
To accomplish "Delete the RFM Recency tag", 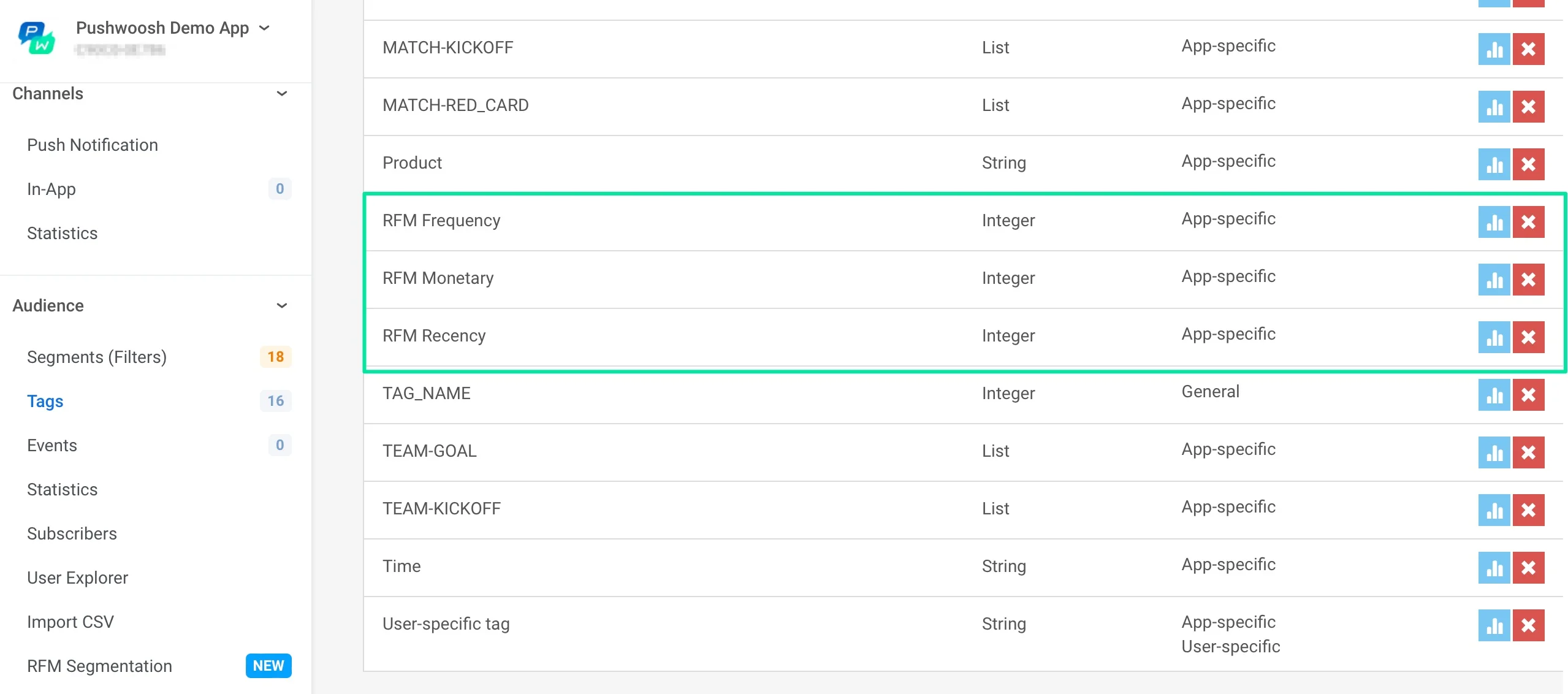I will click(1529, 338).
